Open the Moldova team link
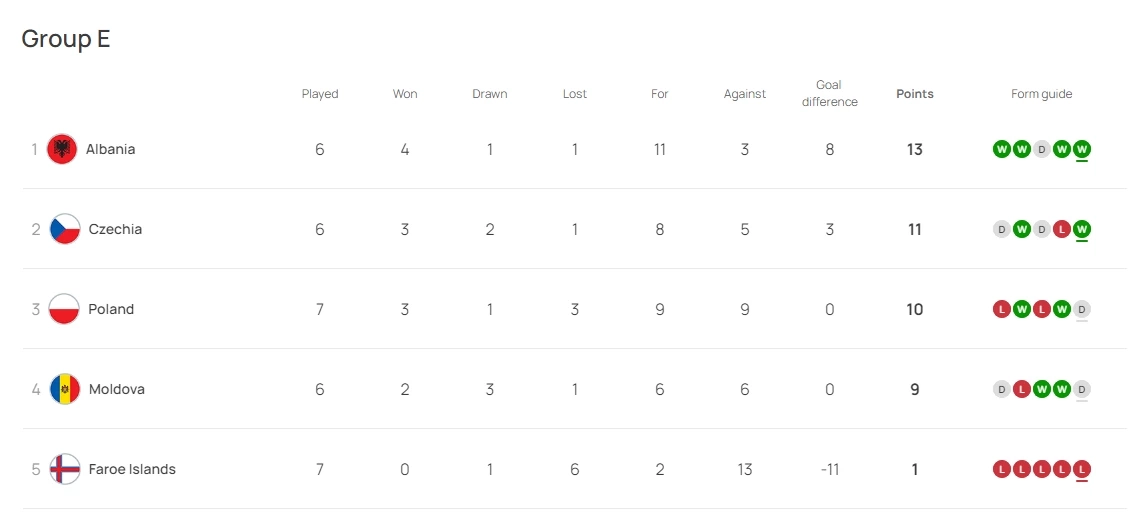The width and height of the screenshot is (1147, 517). click(x=116, y=389)
